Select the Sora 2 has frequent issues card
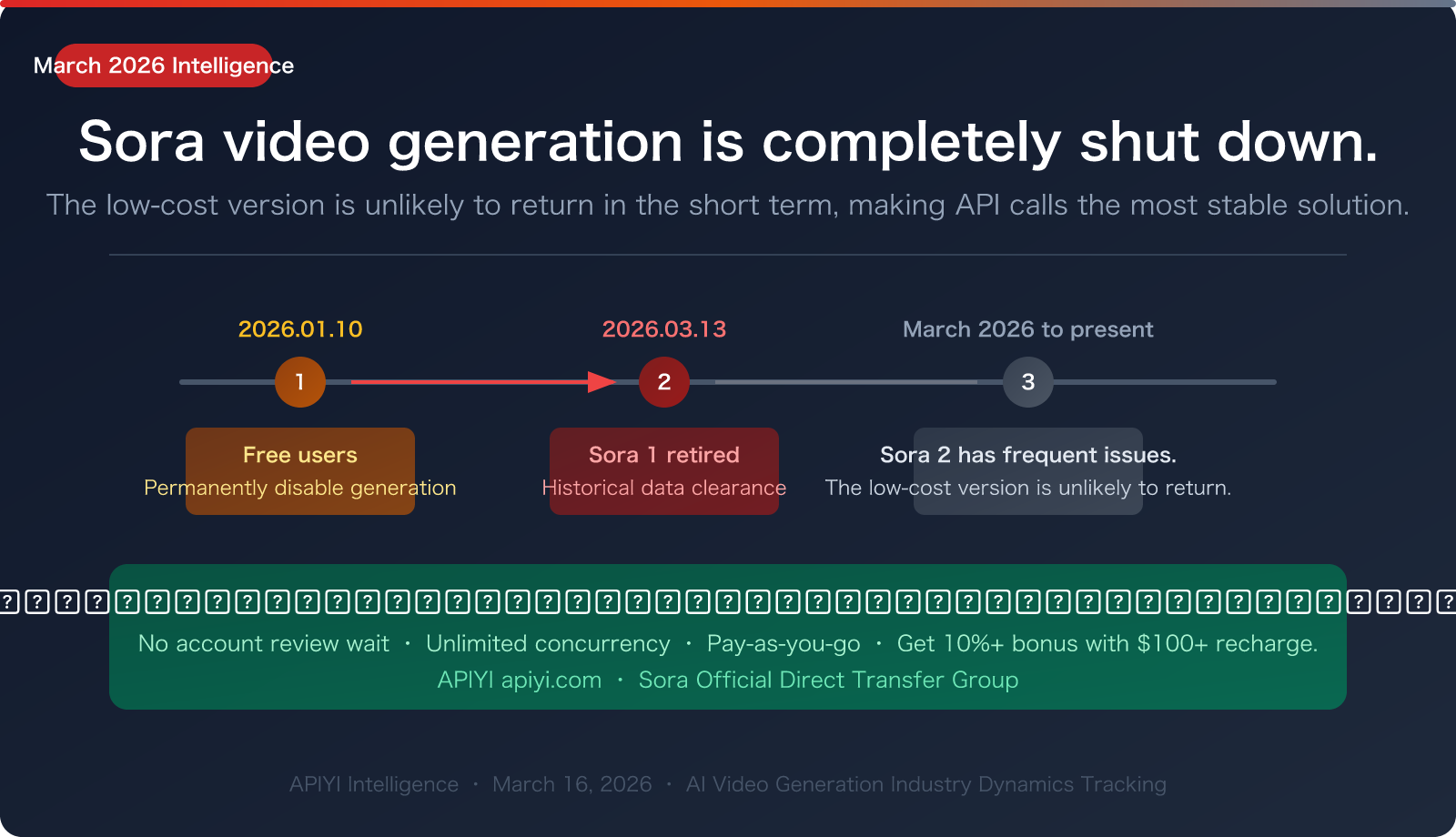The height and width of the screenshot is (837, 1456). (1028, 470)
